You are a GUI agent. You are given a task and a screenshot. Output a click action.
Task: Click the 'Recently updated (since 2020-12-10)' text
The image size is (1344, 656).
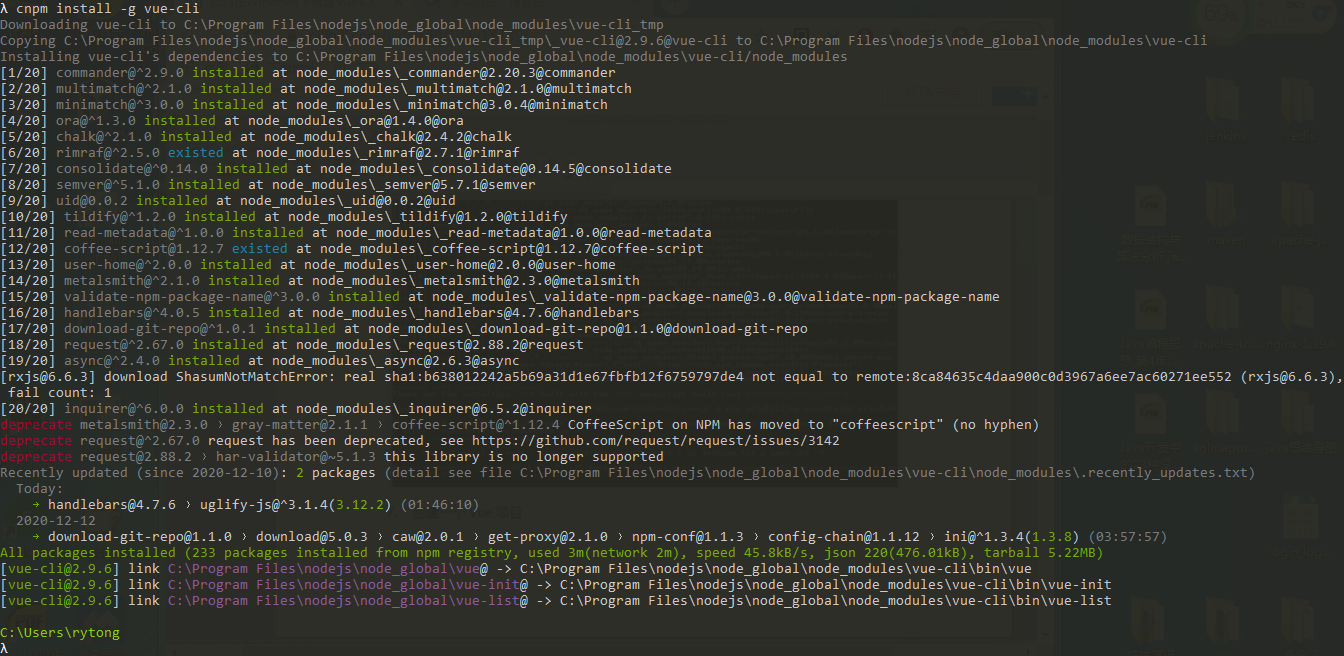(140, 472)
